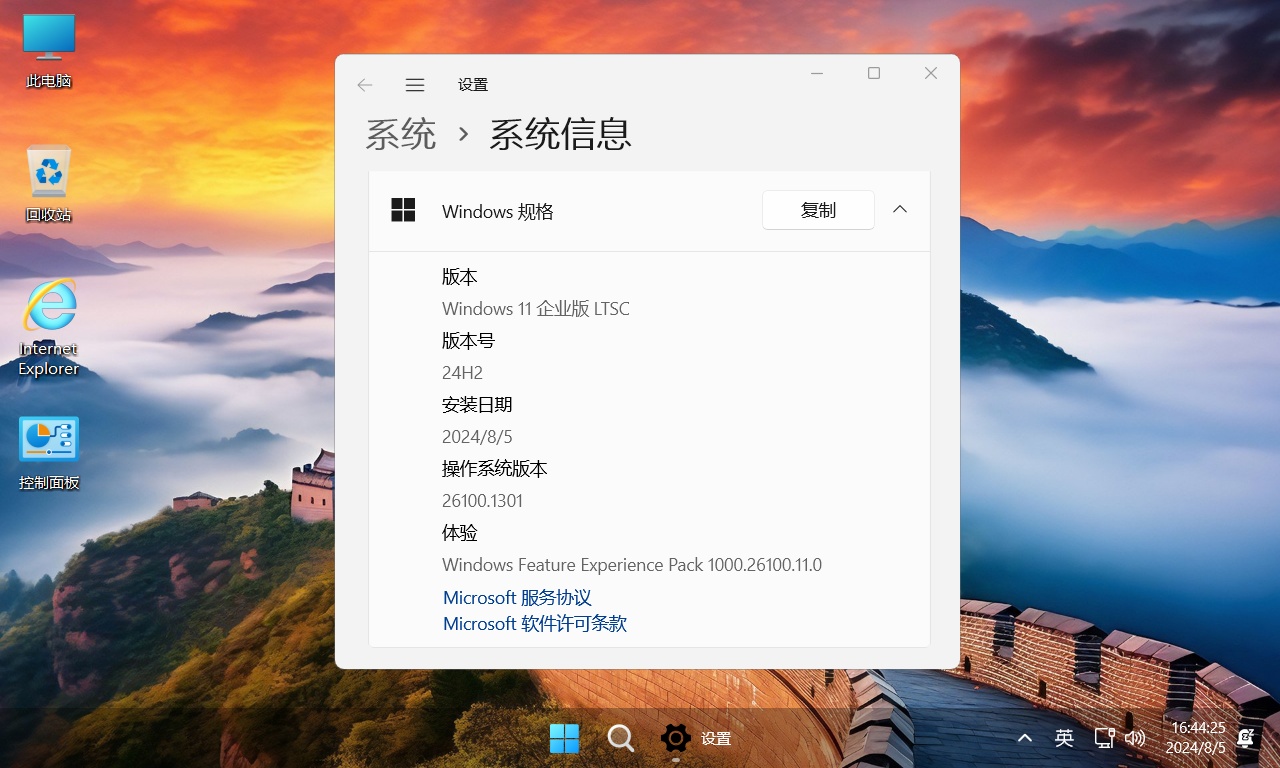1280x768 pixels.
Task: Open the Settings hamburger navigation menu
Action: (415, 85)
